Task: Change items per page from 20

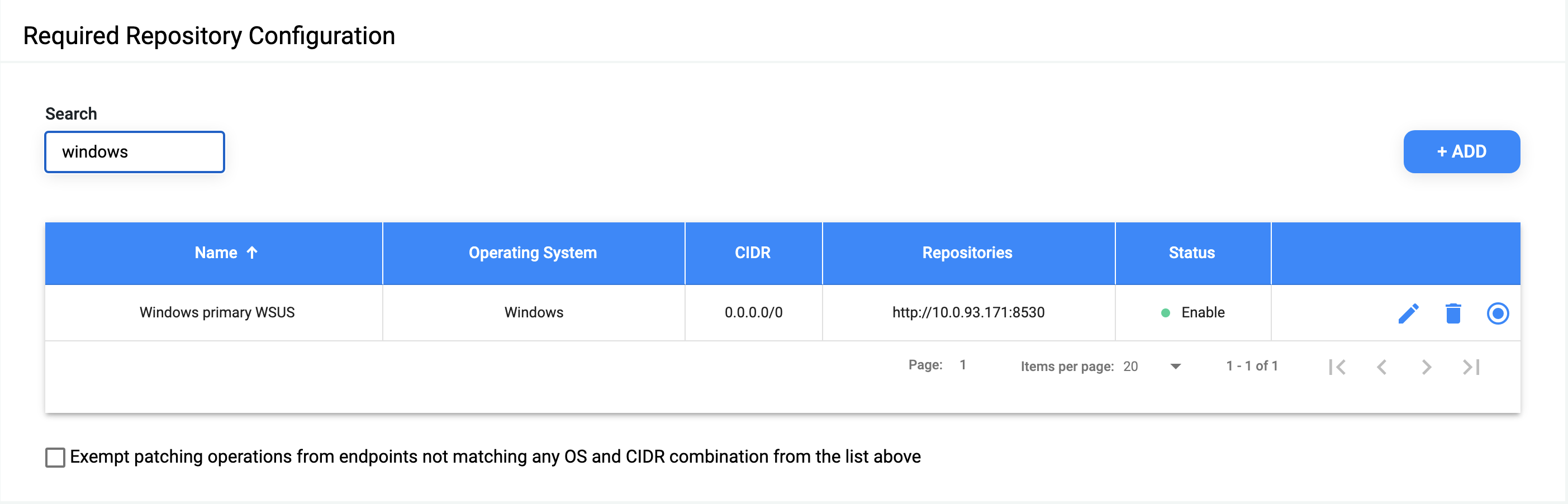Action: coord(1131,366)
